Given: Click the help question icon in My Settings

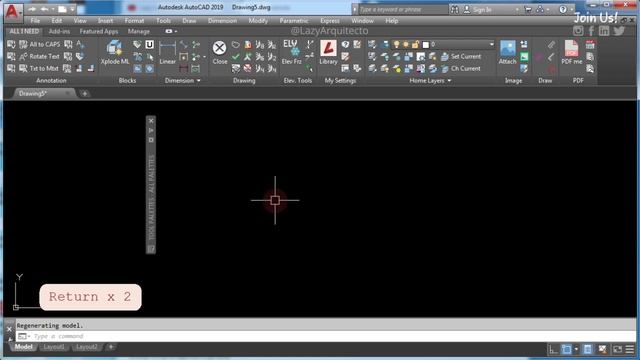Looking at the screenshot, I should click(345, 44).
